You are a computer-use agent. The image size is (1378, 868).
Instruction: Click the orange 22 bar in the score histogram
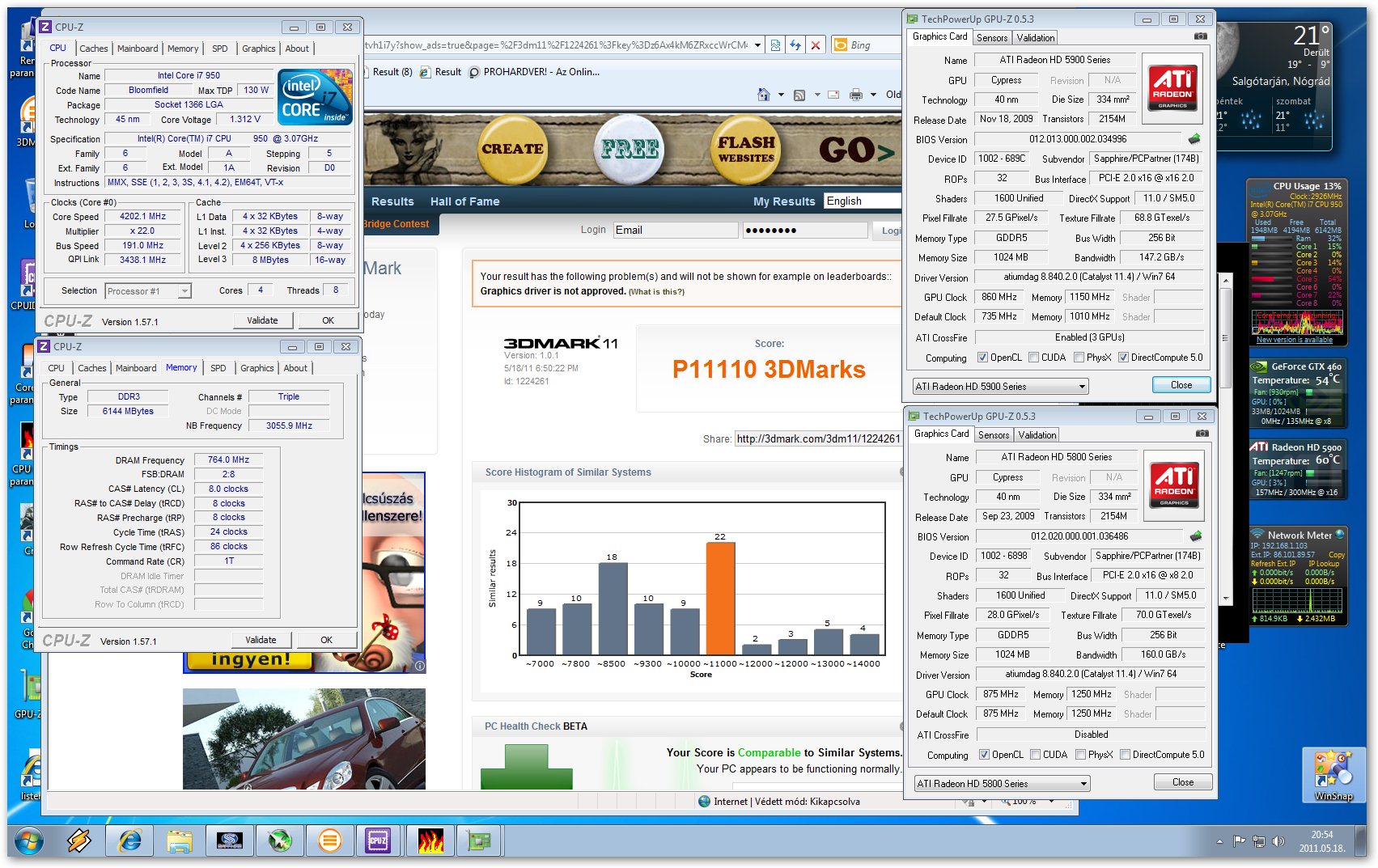pos(720,598)
